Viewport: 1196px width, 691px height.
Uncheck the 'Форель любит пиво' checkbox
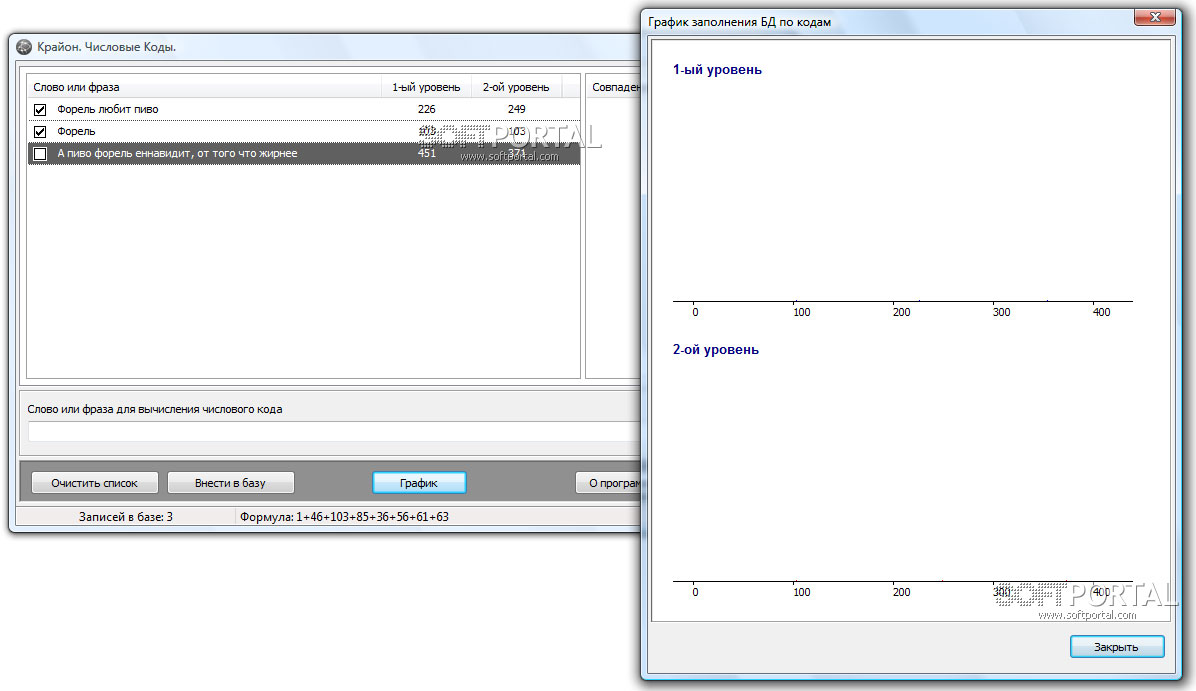[40, 110]
